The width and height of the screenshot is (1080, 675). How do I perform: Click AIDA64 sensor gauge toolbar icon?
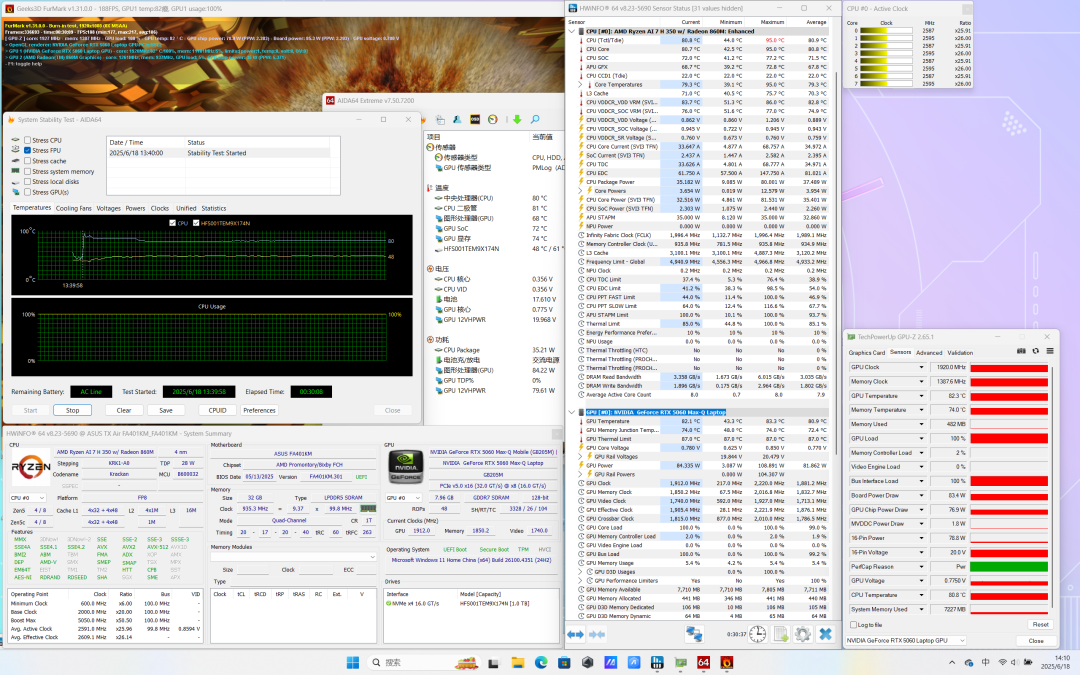[492, 120]
